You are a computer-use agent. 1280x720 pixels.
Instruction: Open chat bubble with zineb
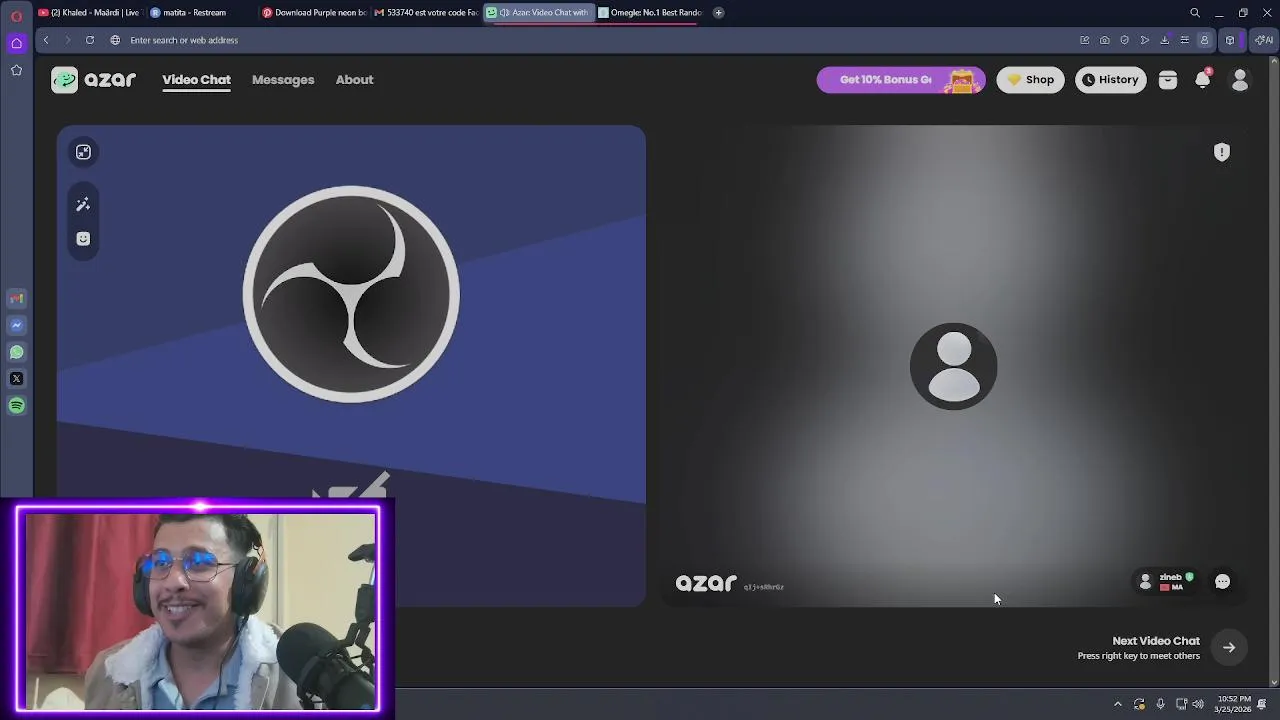tap(1222, 582)
